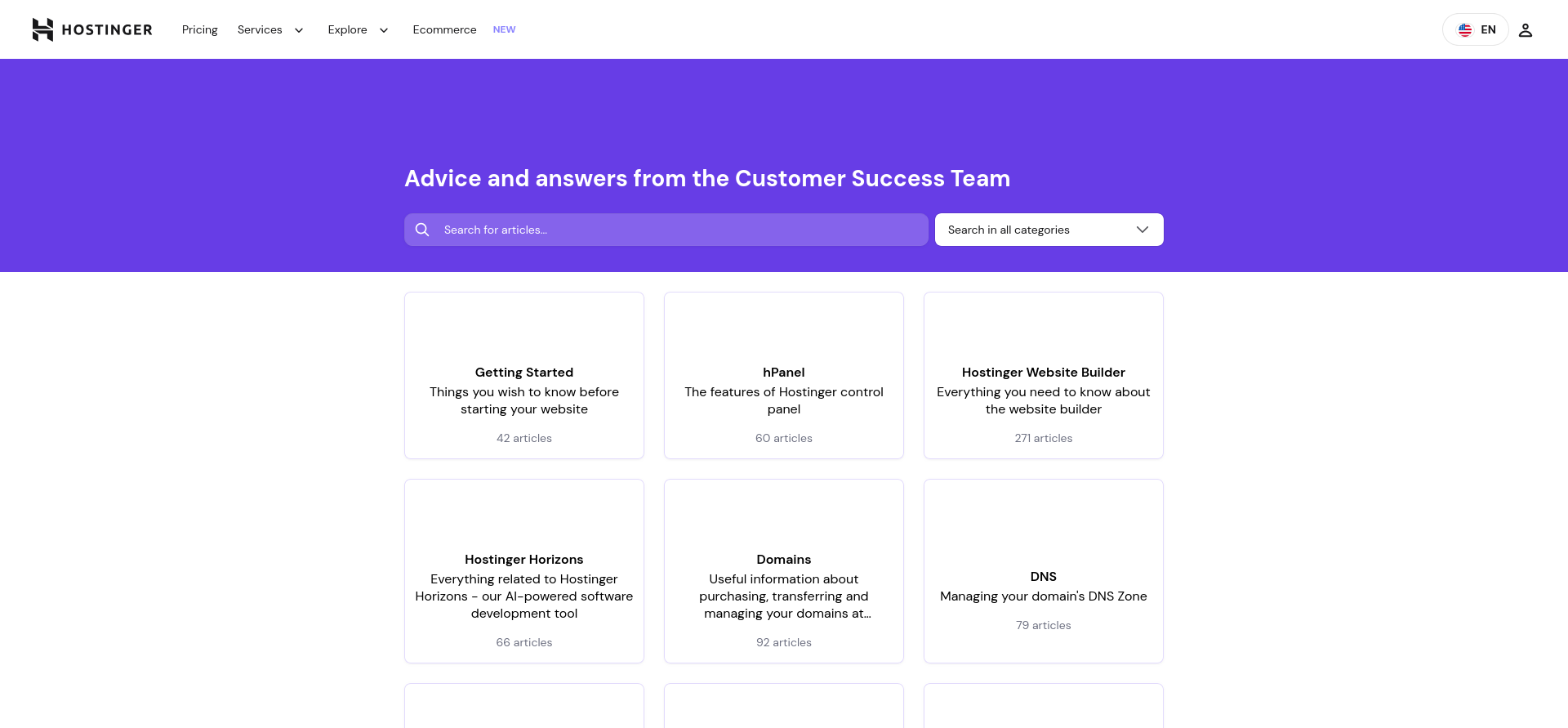Click the search magnifier icon

(422, 230)
